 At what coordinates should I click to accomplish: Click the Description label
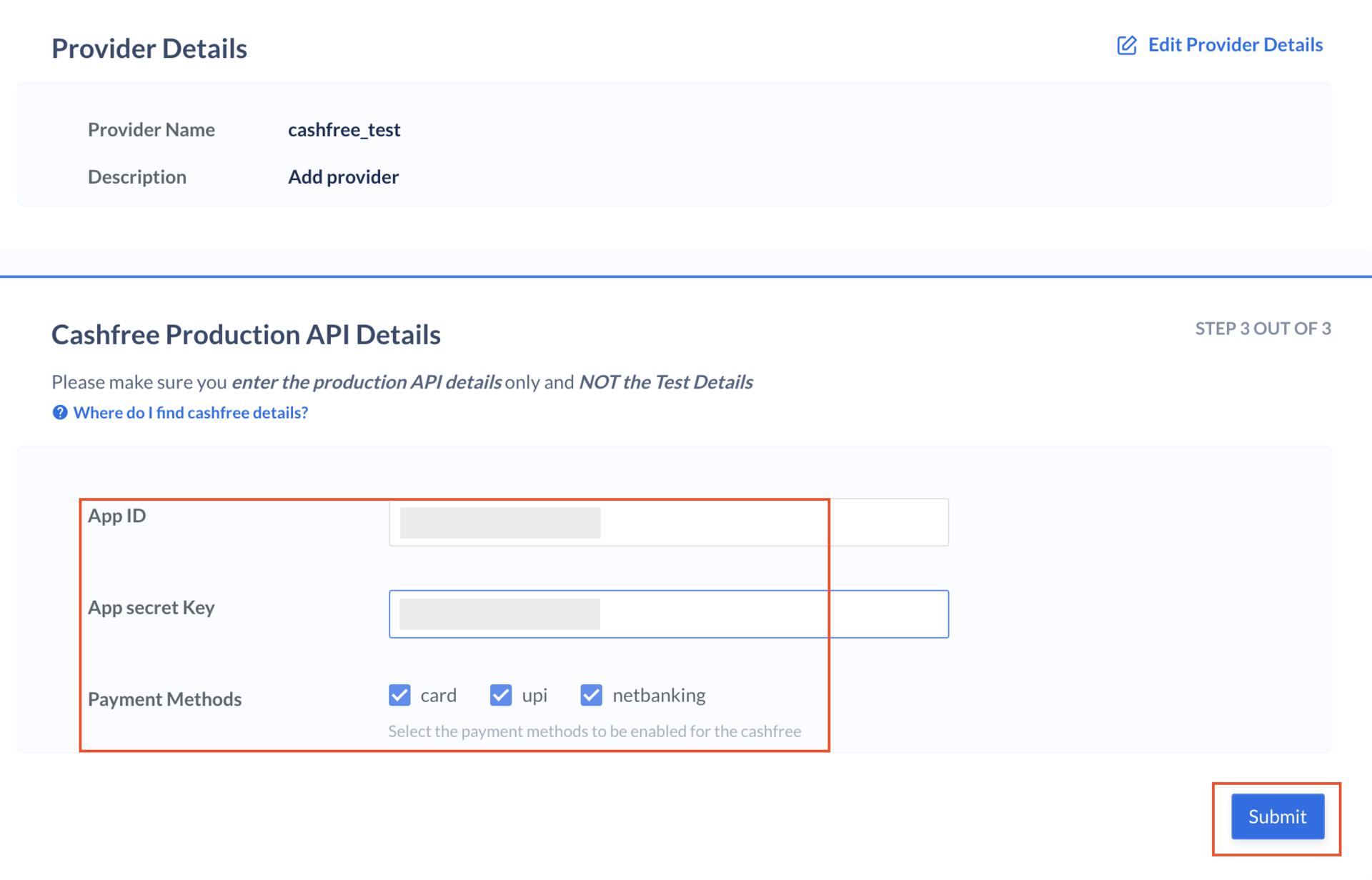pos(136,177)
